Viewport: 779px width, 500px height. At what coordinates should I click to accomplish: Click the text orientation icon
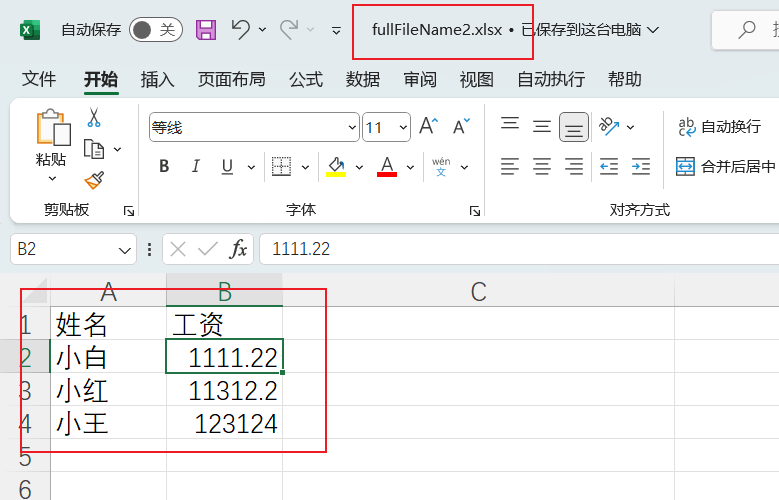tap(609, 126)
